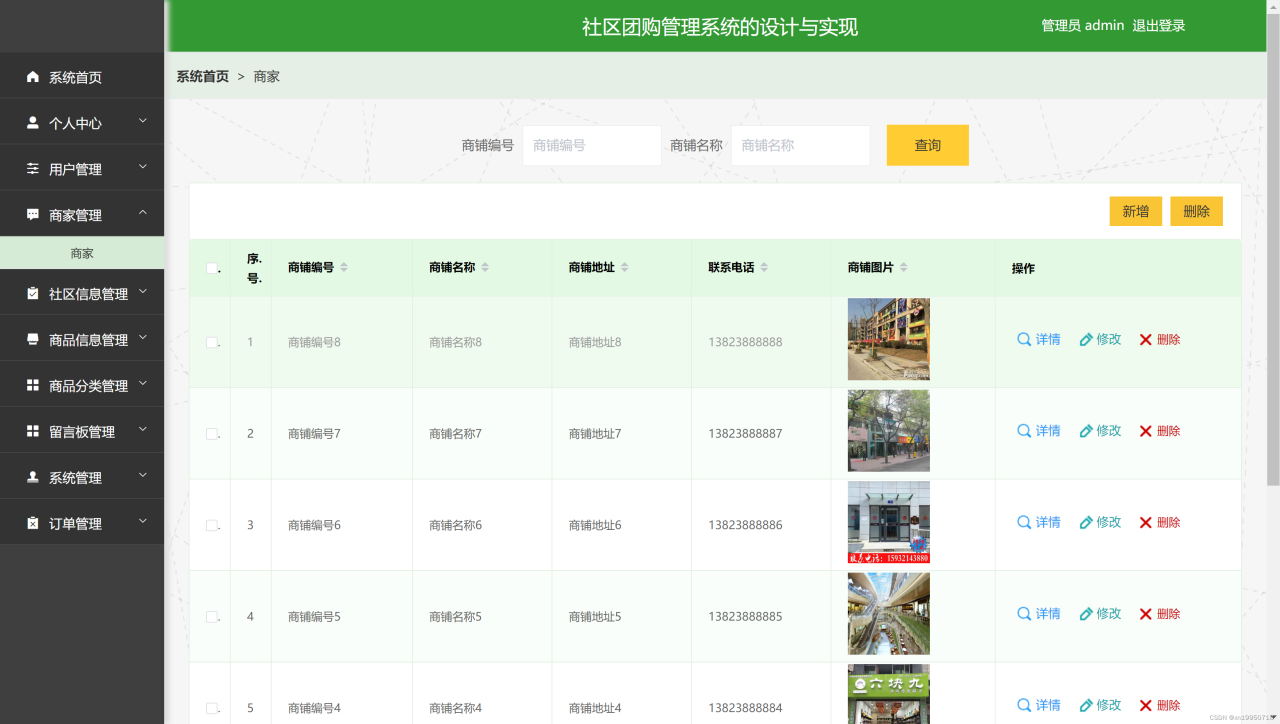Image resolution: width=1280 pixels, height=724 pixels.
Task: Click the chat icon beside 商家管理
Action: coord(33,215)
